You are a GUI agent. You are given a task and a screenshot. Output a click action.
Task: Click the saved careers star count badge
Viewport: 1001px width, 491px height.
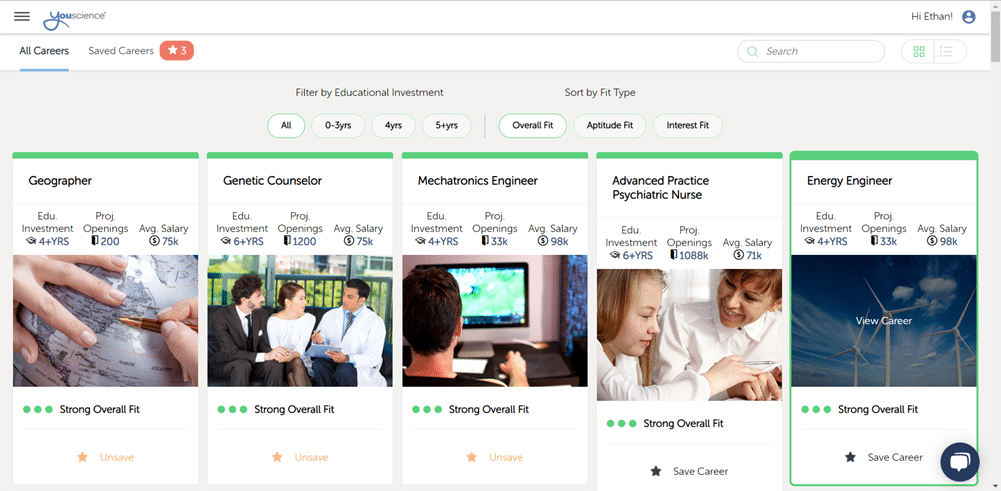coord(177,50)
